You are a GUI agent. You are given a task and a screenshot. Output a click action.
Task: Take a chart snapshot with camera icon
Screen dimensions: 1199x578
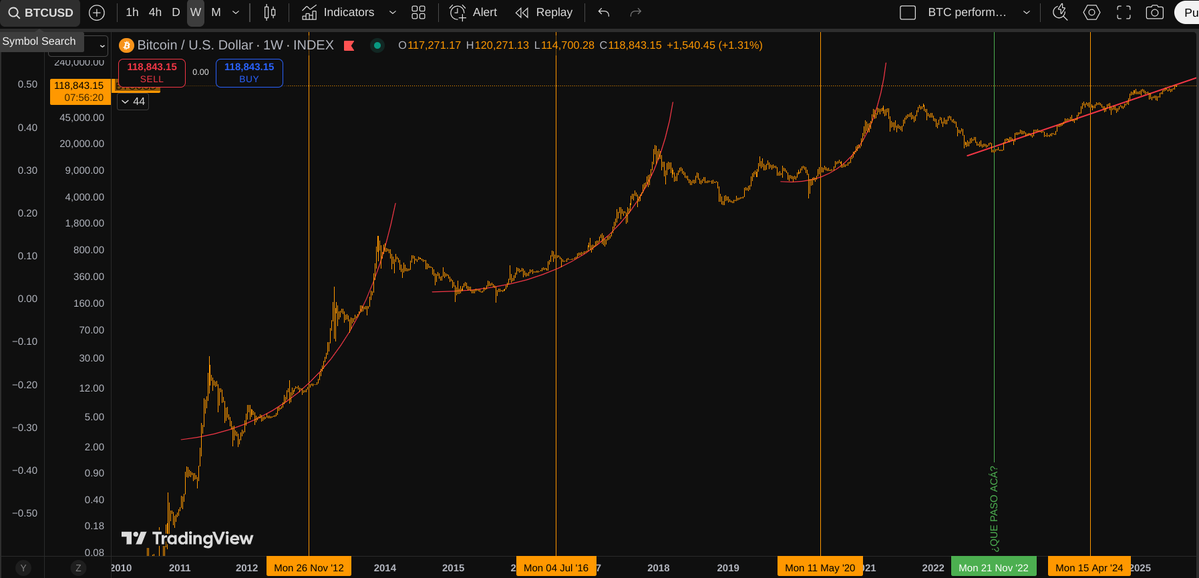(1155, 12)
